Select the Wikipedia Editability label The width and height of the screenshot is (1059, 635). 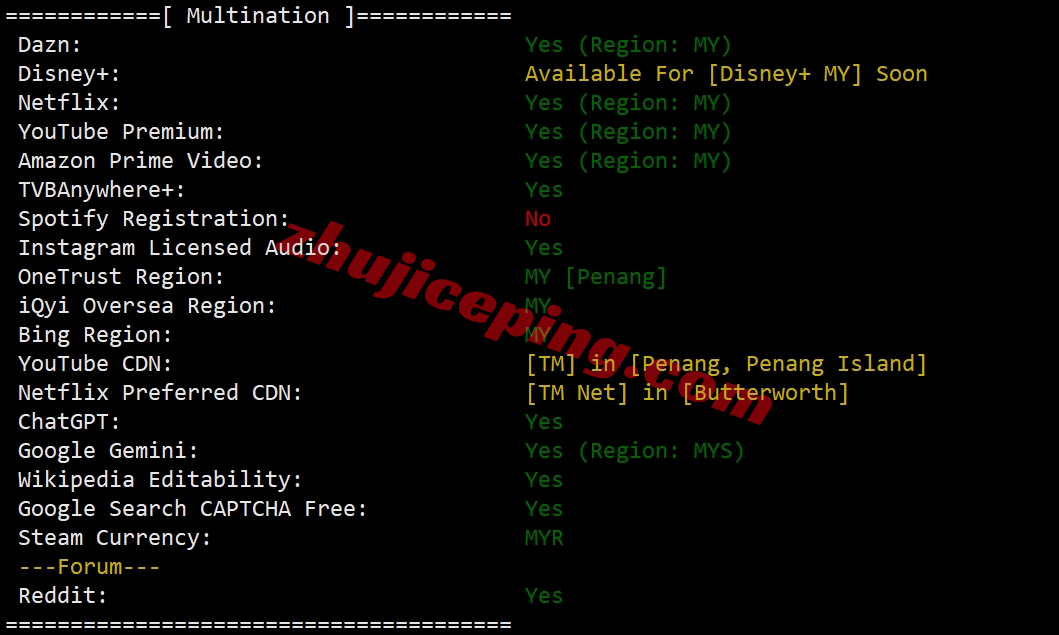(x=160, y=480)
